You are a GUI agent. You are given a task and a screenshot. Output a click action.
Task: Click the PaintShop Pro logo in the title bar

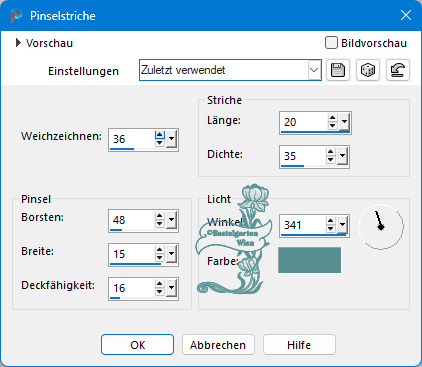[x=16, y=16]
